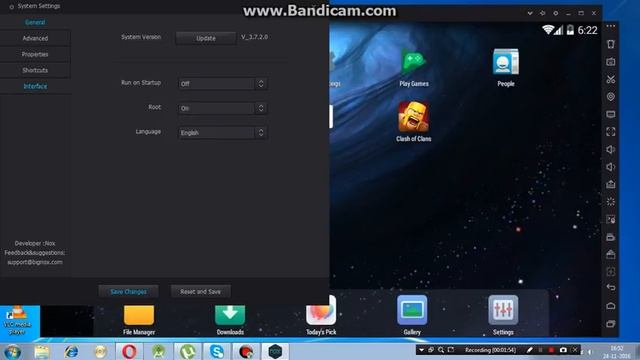Open uTorrent from the taskbar

[188, 351]
